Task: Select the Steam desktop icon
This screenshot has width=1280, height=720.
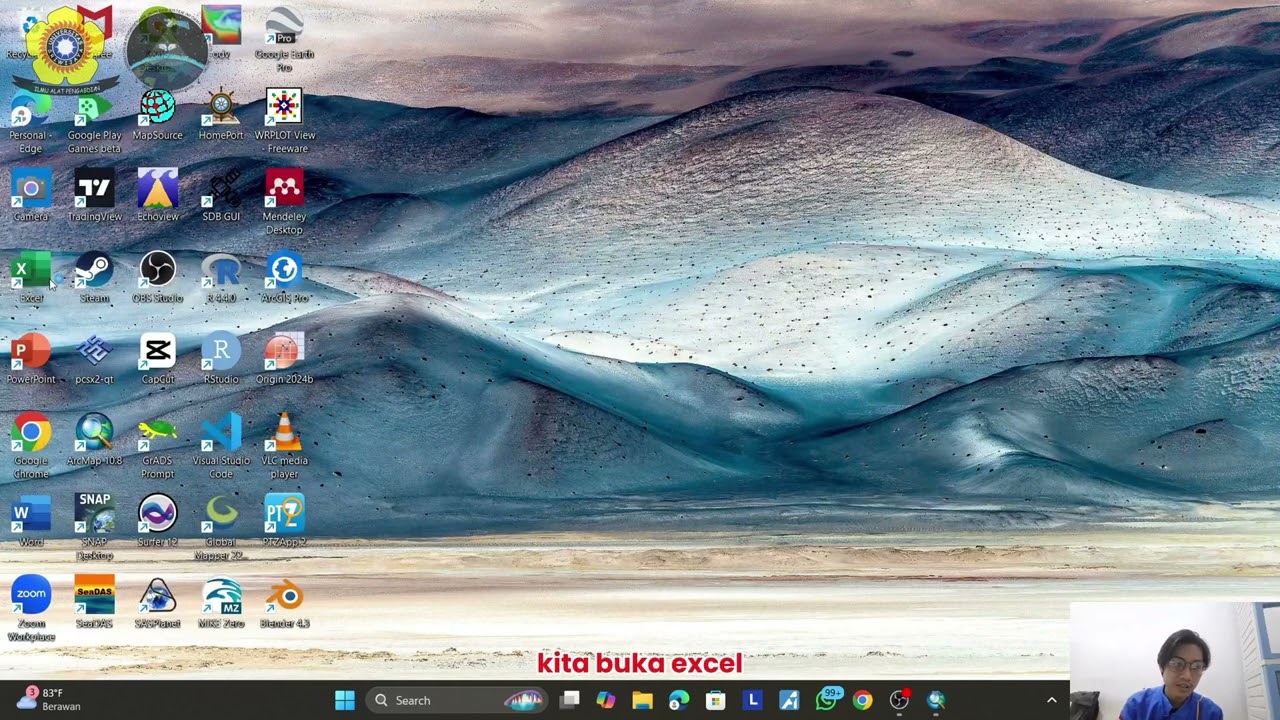Action: coord(94,278)
